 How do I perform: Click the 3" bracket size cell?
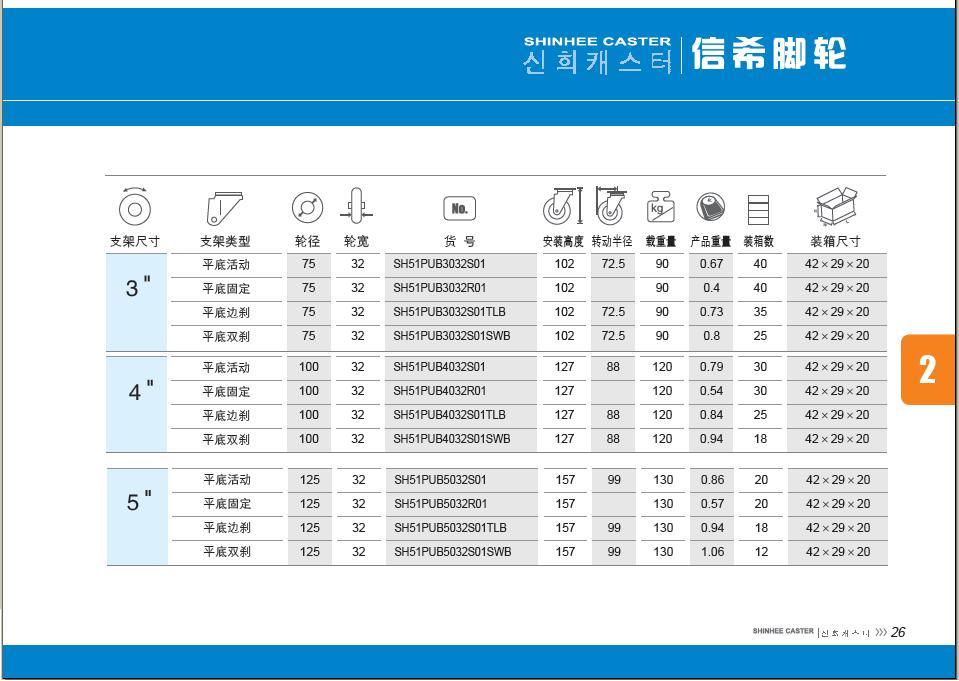pos(138,289)
